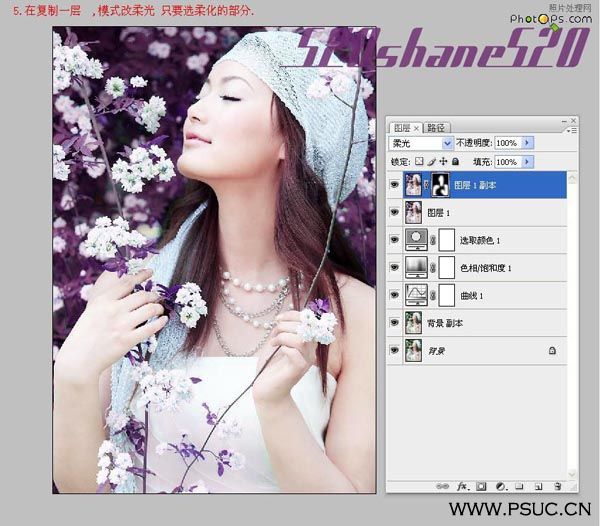This screenshot has height=526, width=600.
Task: Toggle lock all padlock icon
Action: (x=455, y=161)
